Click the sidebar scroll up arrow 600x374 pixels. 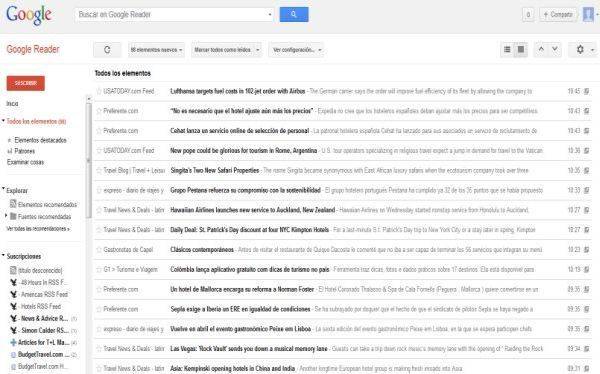tap(89, 99)
